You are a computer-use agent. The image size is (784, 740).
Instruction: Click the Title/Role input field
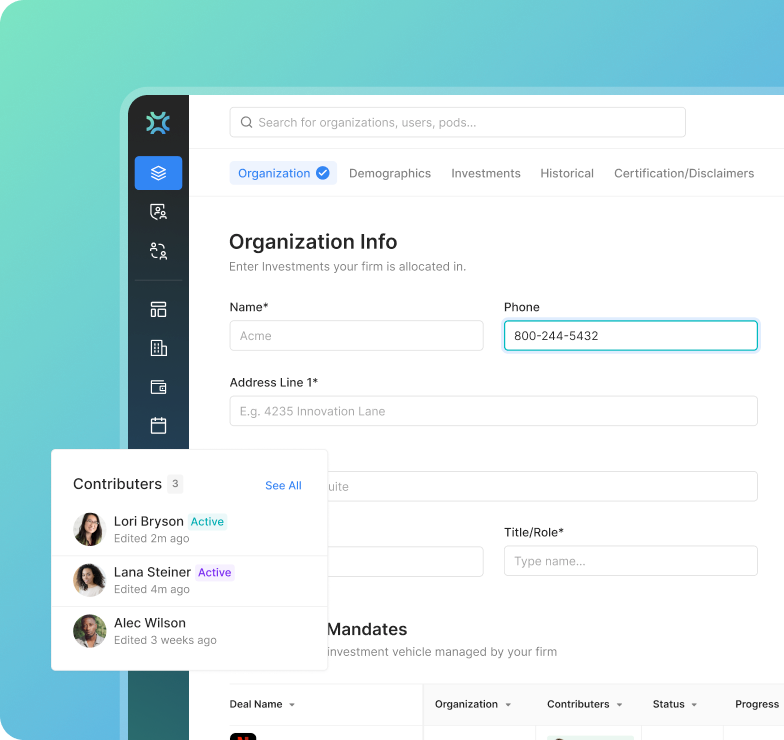[x=630, y=561]
